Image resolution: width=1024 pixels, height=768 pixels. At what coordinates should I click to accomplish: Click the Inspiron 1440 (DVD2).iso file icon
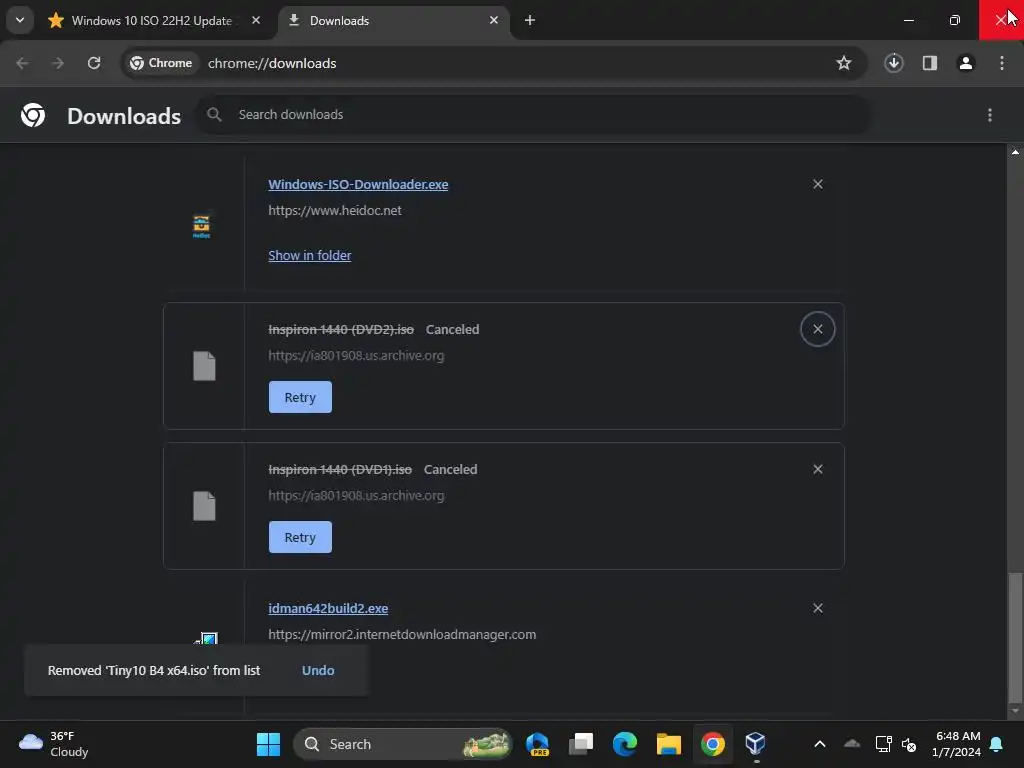click(204, 366)
